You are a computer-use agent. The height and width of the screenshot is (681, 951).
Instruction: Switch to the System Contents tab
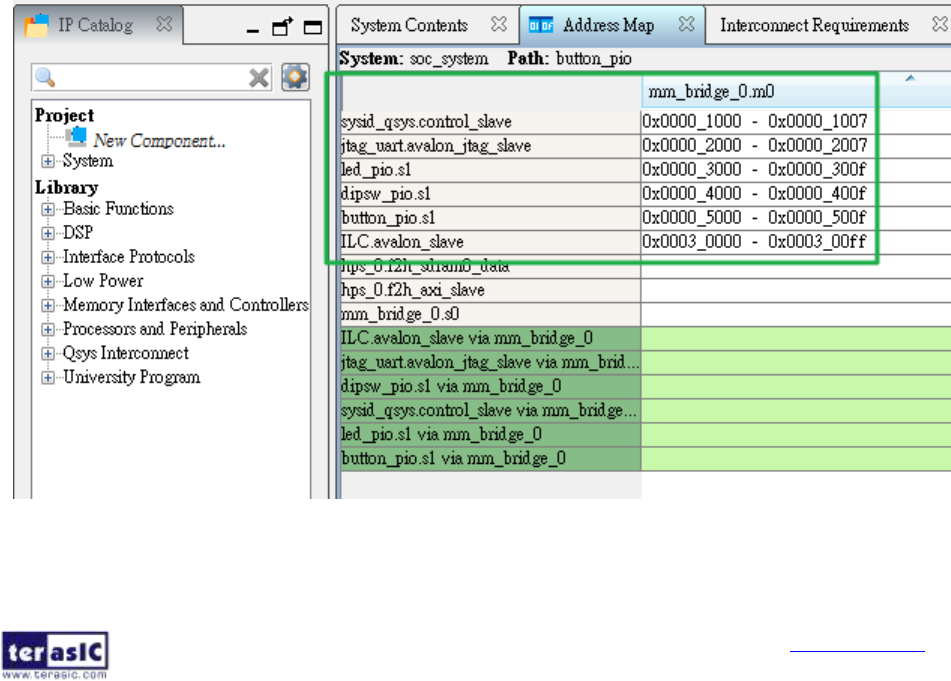point(409,25)
